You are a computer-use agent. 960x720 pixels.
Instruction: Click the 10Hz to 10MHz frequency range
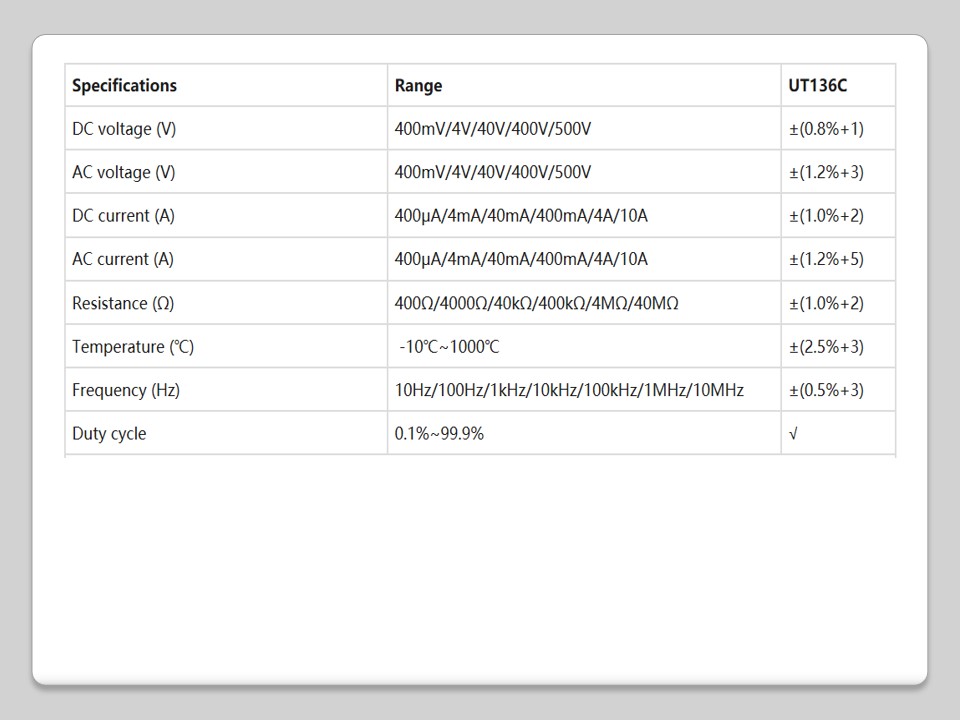click(x=569, y=390)
